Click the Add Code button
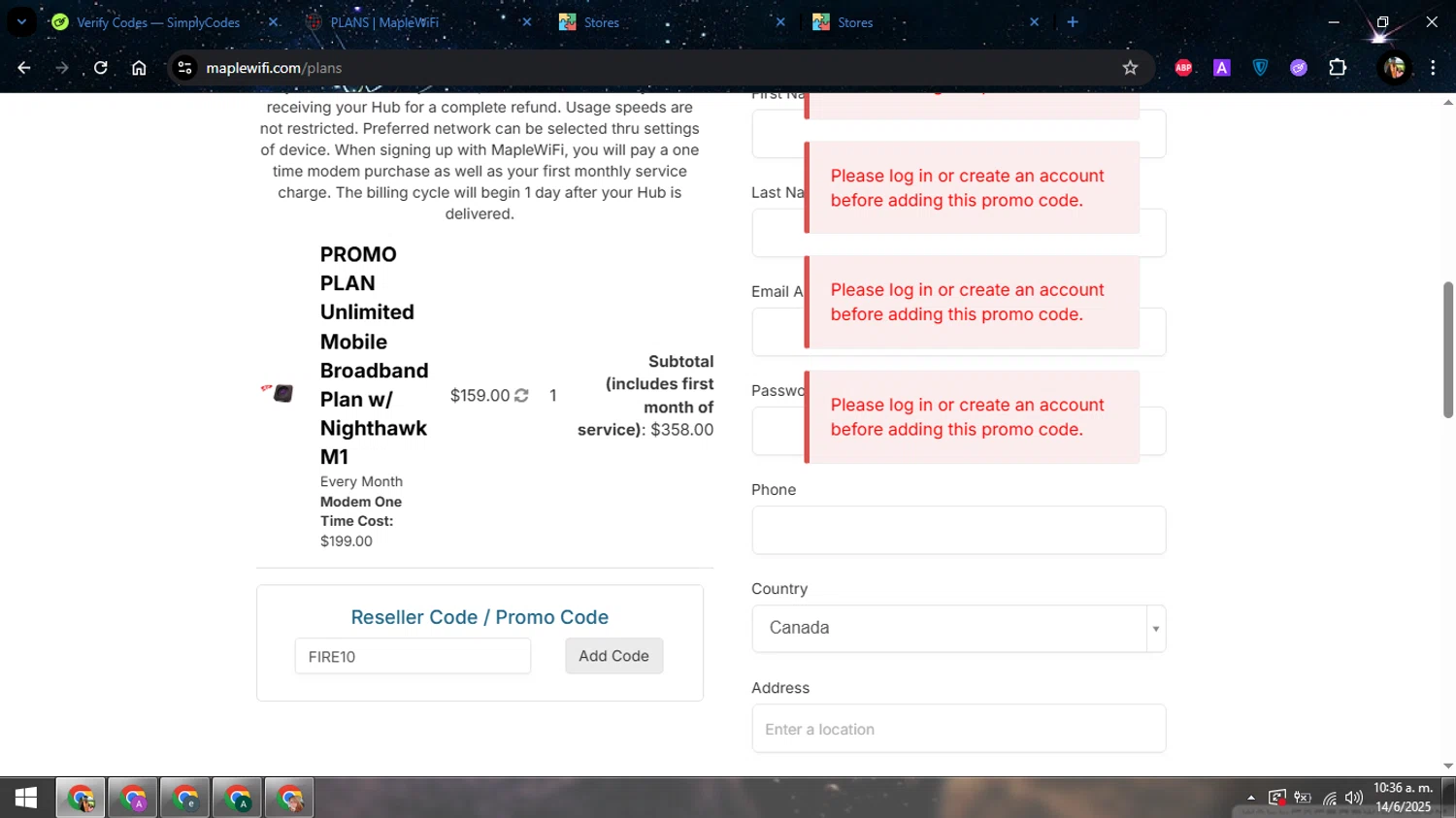1456x818 pixels. (613, 656)
